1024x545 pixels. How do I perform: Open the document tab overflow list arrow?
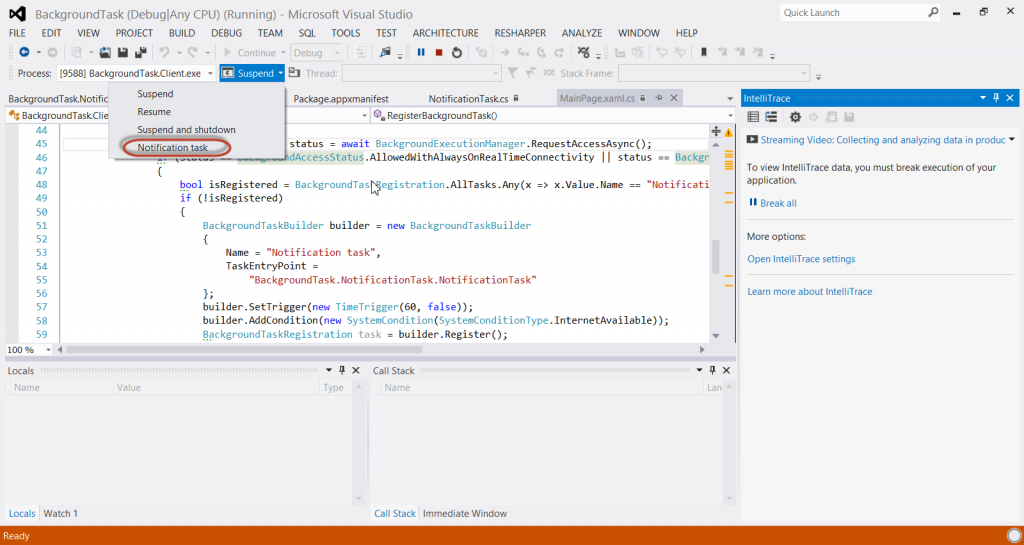click(x=729, y=99)
